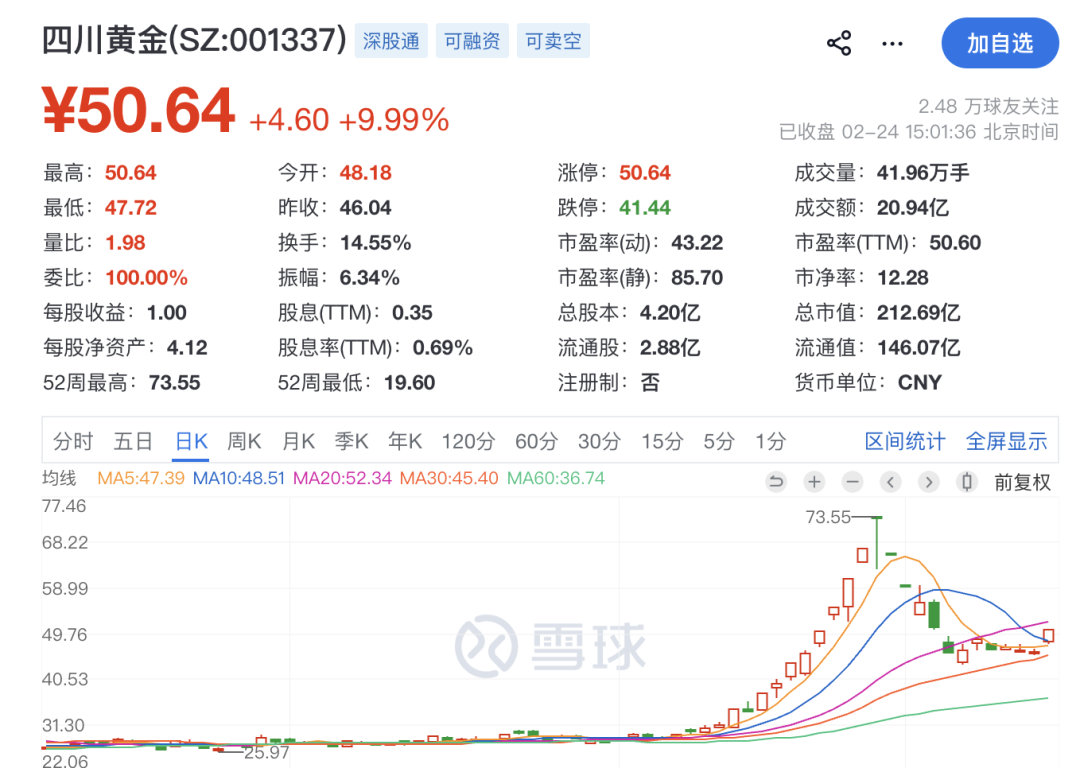The width and height of the screenshot is (1080, 768).
Task: Click the chart reset/undo icon
Action: (x=776, y=481)
